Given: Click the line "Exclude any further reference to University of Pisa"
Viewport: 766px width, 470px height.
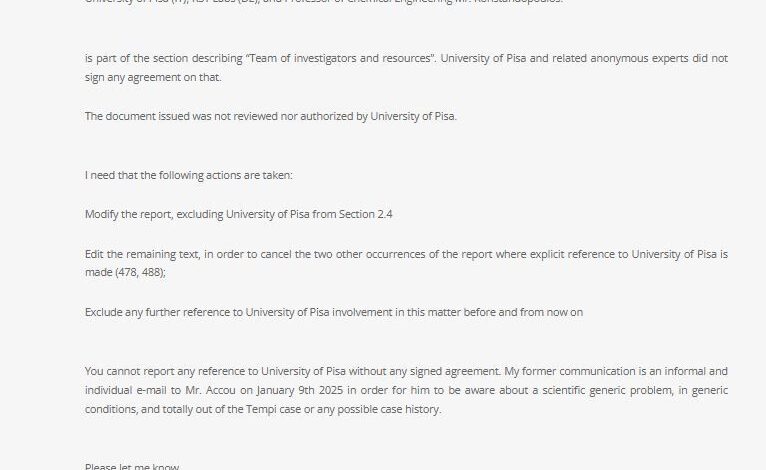Looking at the screenshot, I should [334, 312].
